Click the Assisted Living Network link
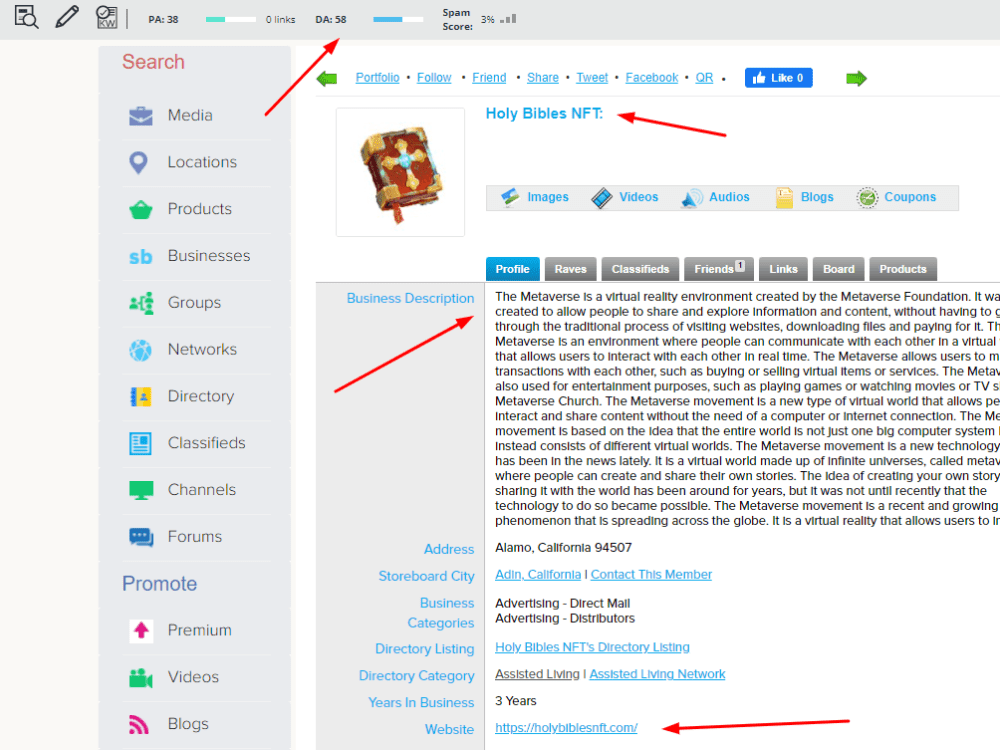This screenshot has height=750, width=1000. point(658,674)
